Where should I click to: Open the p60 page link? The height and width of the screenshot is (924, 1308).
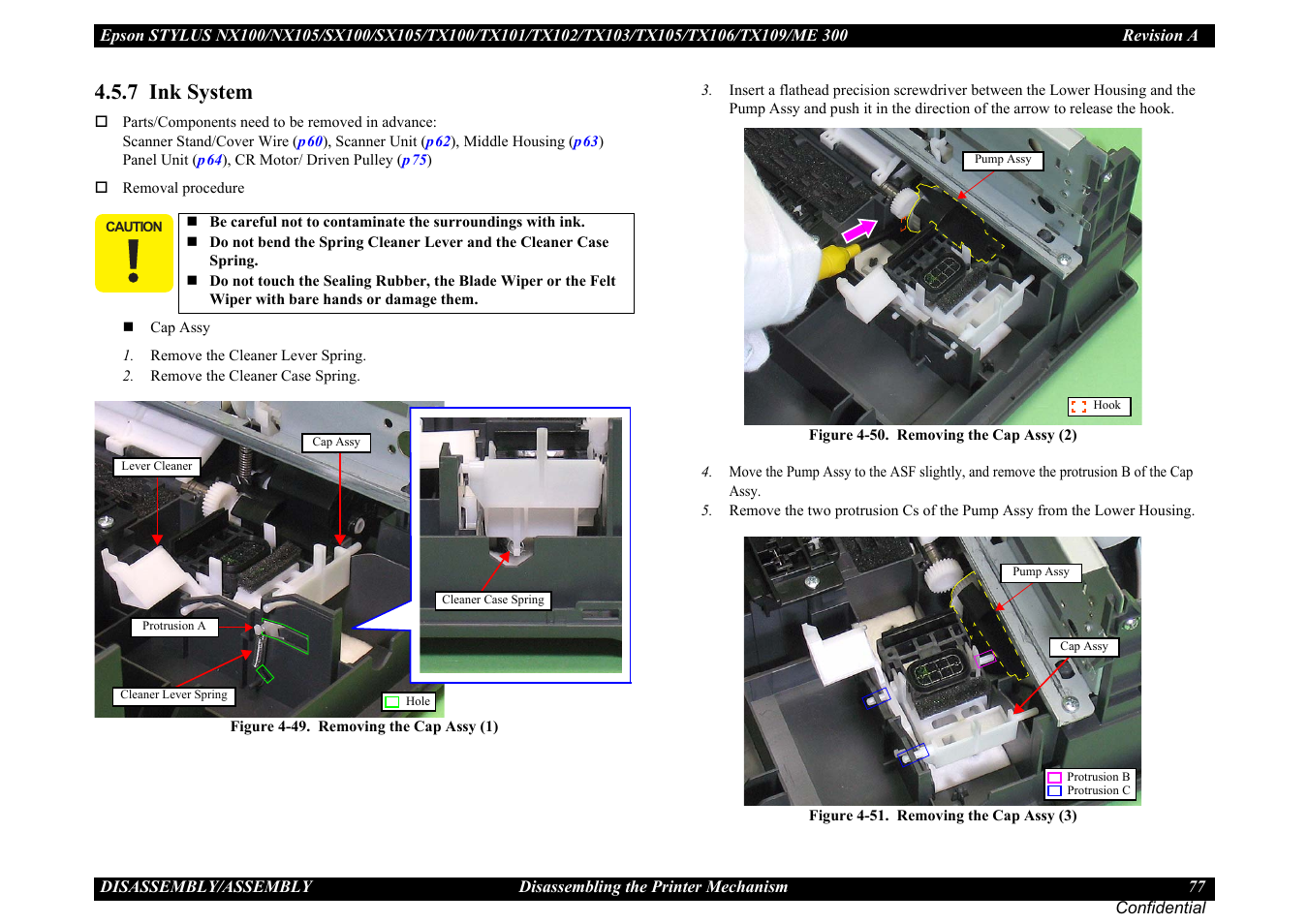click(x=310, y=141)
